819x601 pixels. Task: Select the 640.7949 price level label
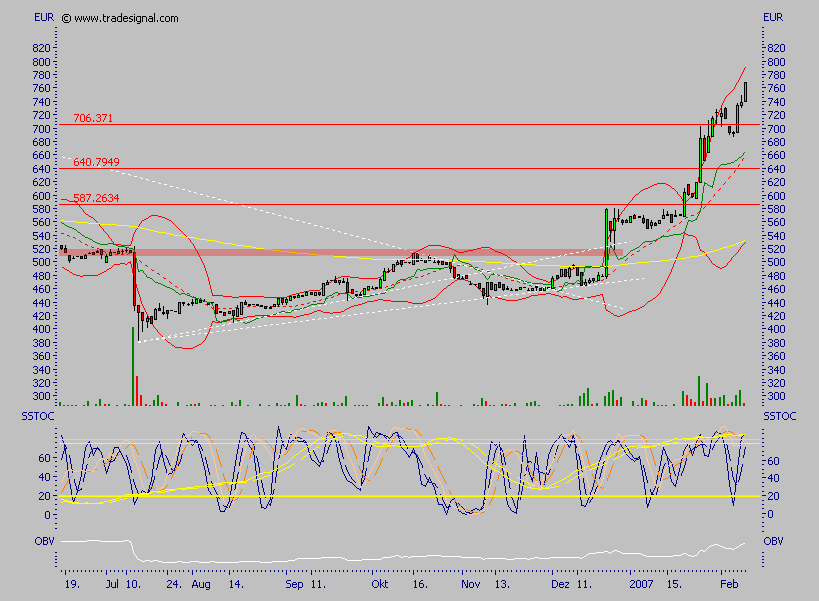coord(98,161)
